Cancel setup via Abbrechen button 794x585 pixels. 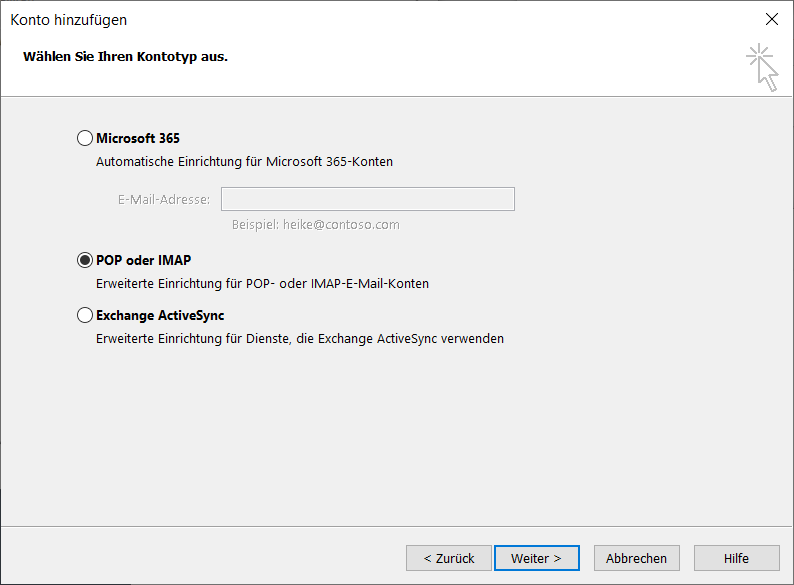pyautogui.click(x=637, y=558)
